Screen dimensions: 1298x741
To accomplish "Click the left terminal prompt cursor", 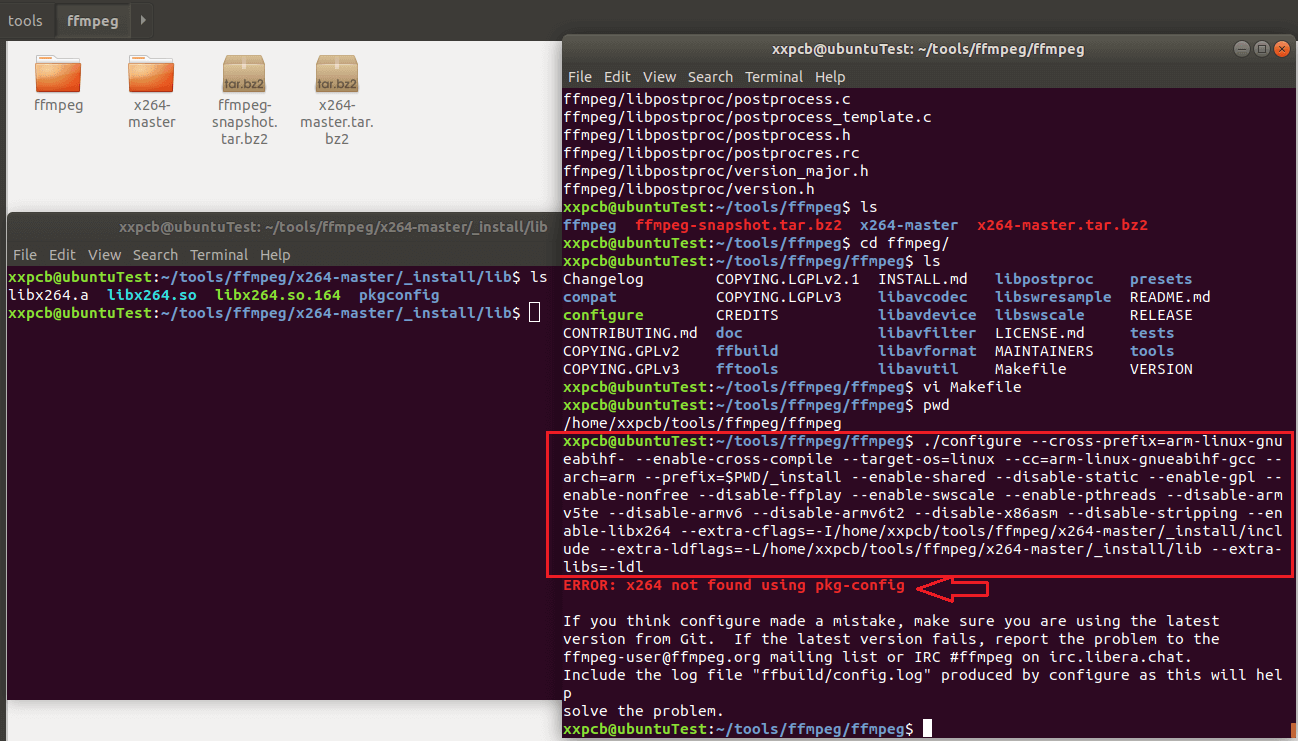I will (534, 313).
